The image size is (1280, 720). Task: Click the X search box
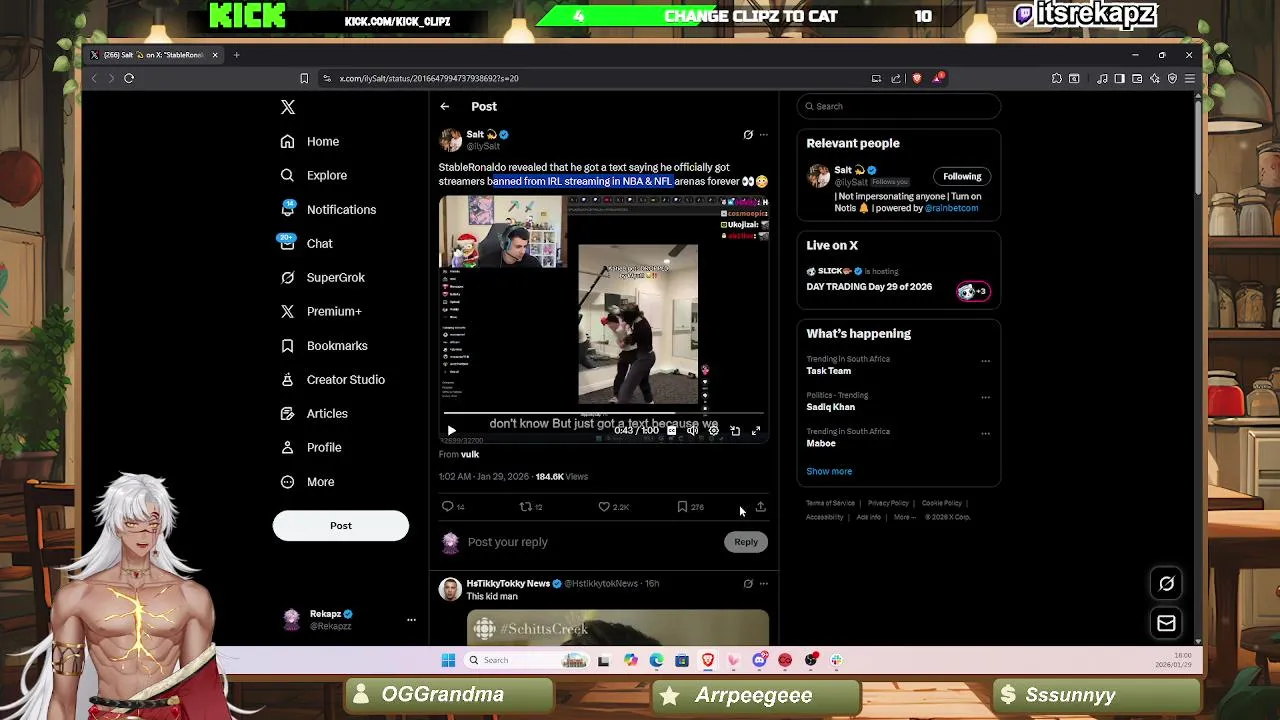899,107
